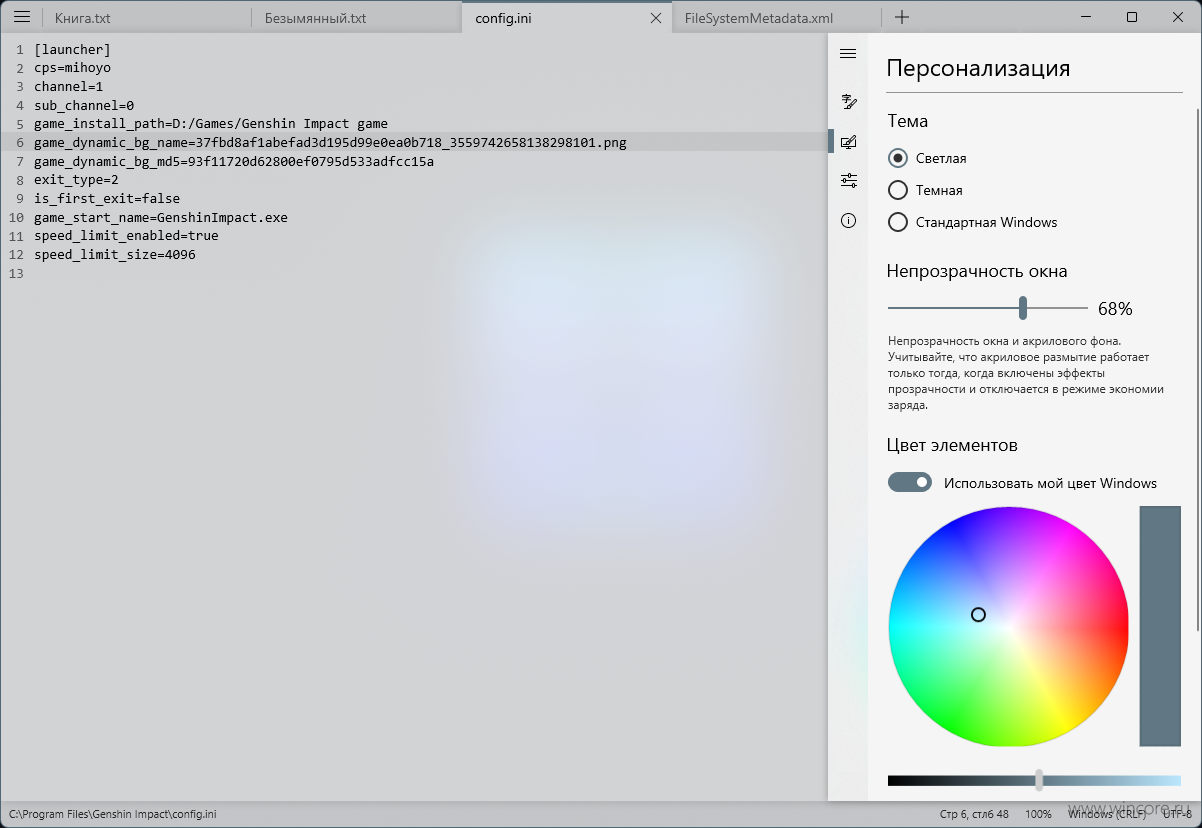Click the sub_channel=0 line
This screenshot has width=1202, height=828.
[x=84, y=105]
